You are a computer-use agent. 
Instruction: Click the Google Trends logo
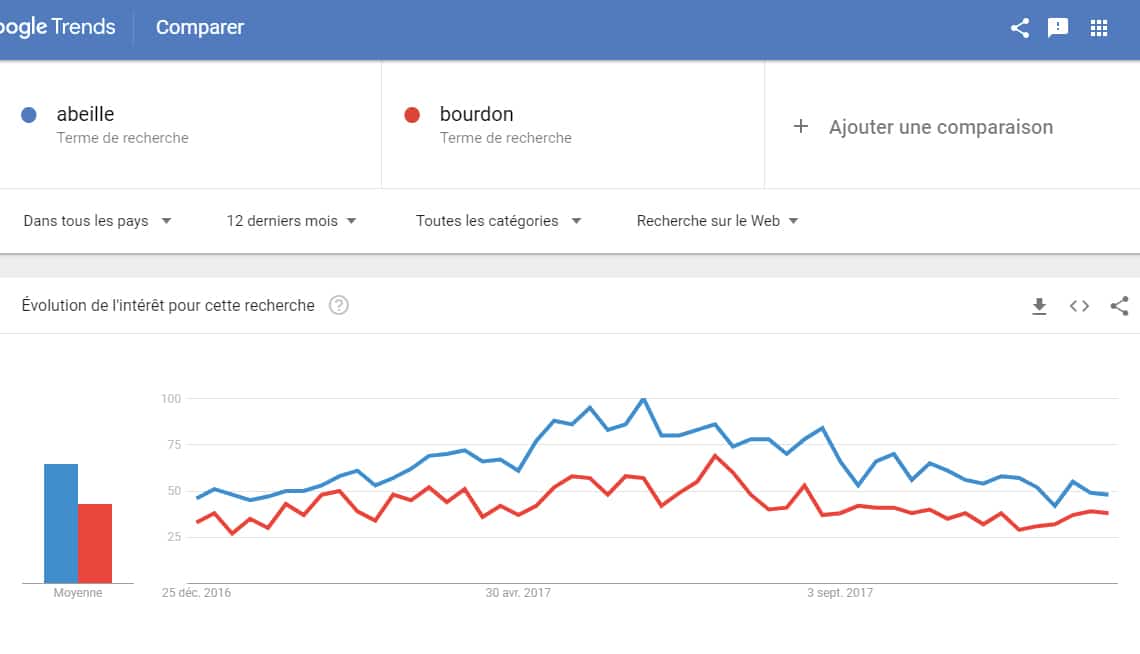point(58,27)
